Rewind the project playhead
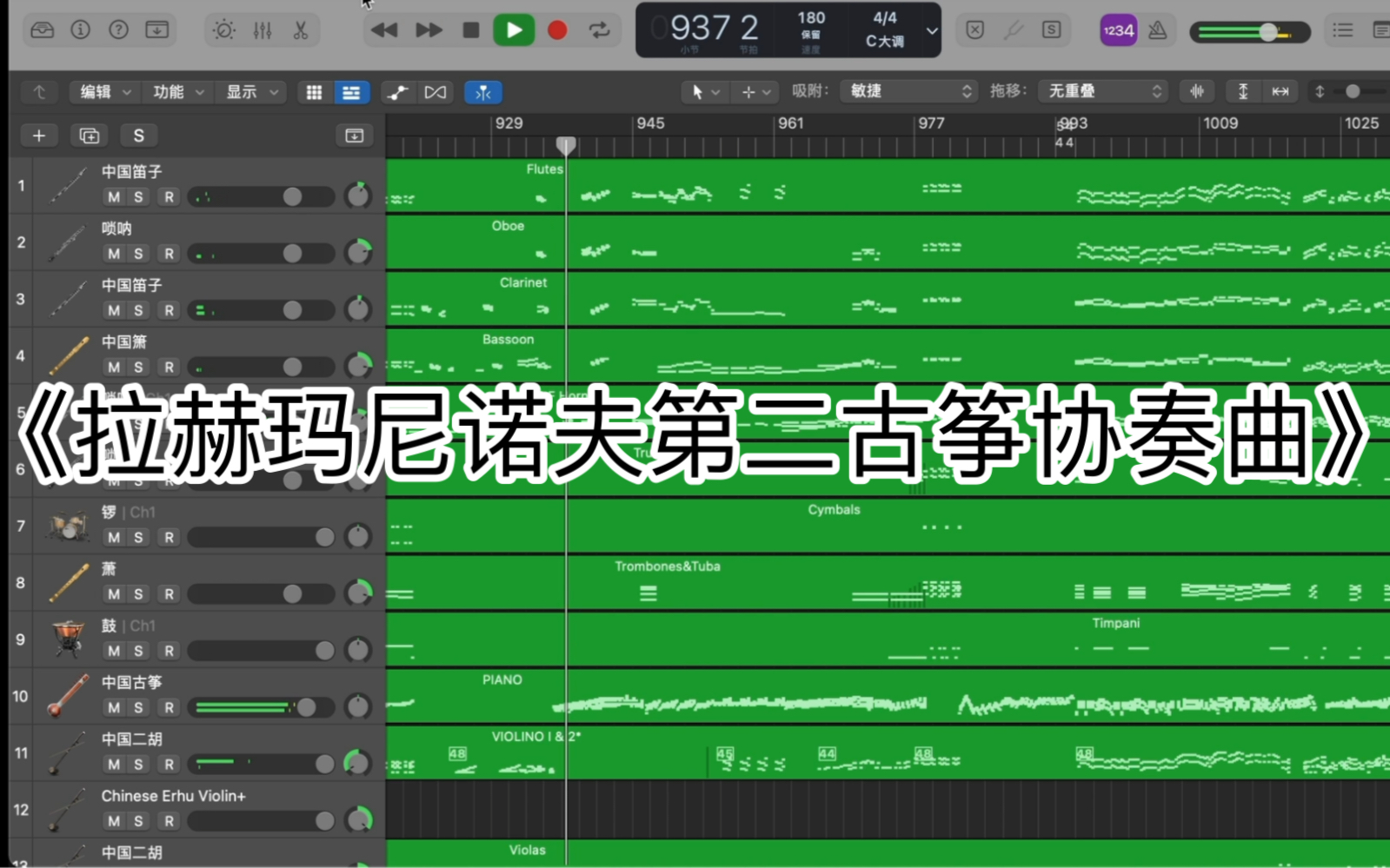The height and width of the screenshot is (868, 1390). click(383, 30)
